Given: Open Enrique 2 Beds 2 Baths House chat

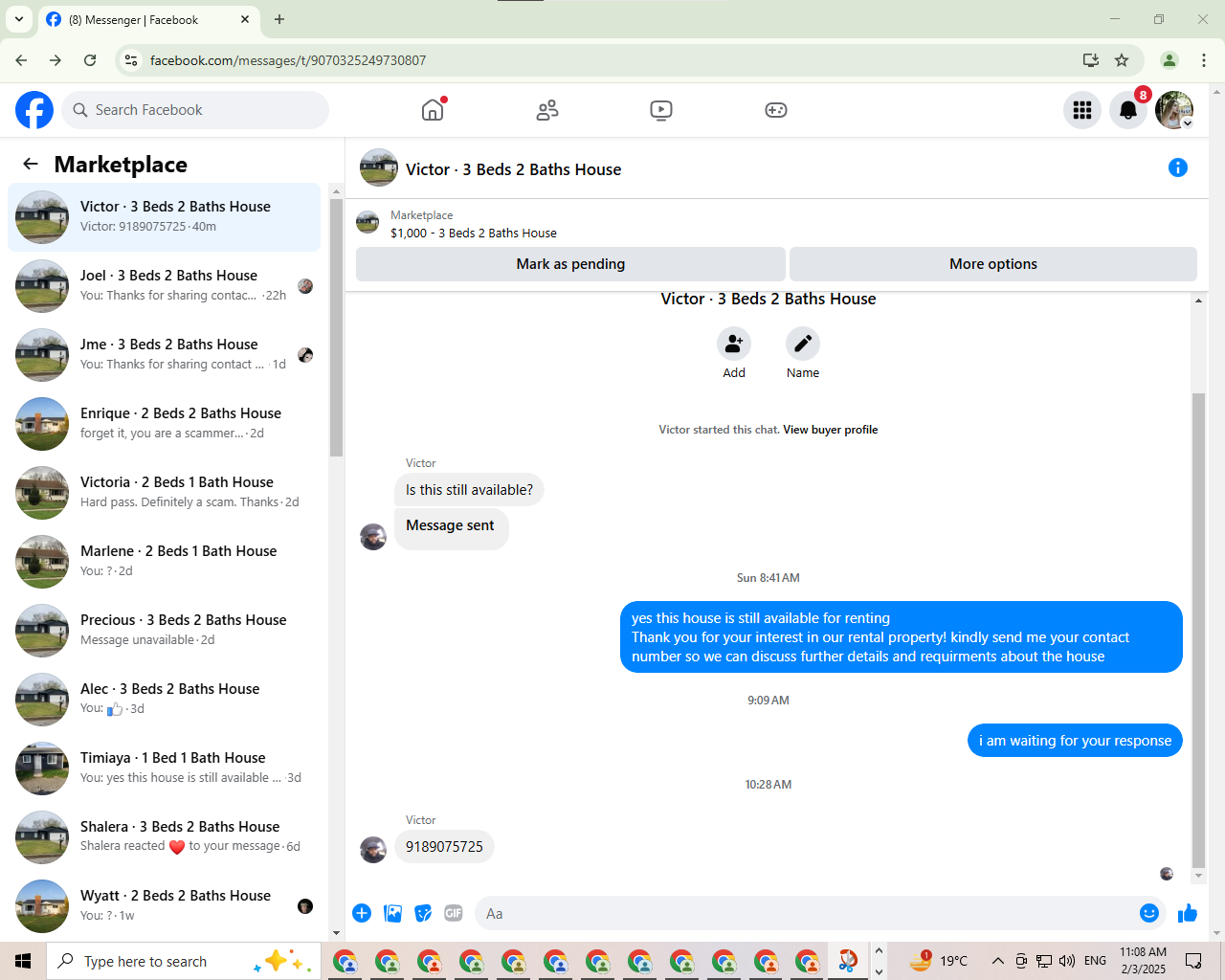Looking at the screenshot, I should coord(165,424).
